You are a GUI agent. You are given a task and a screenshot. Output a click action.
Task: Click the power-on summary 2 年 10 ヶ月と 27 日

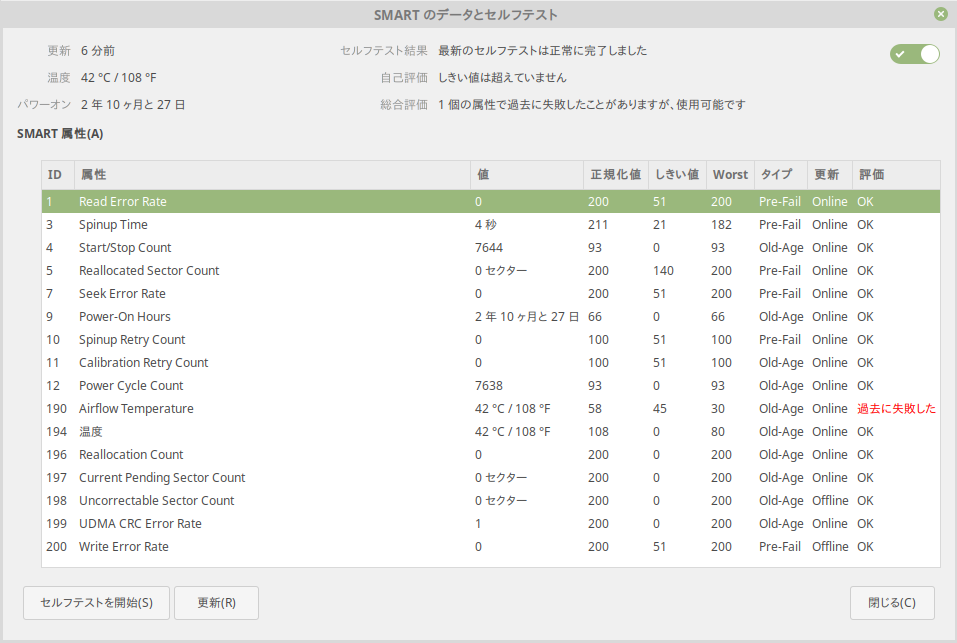tap(133, 105)
